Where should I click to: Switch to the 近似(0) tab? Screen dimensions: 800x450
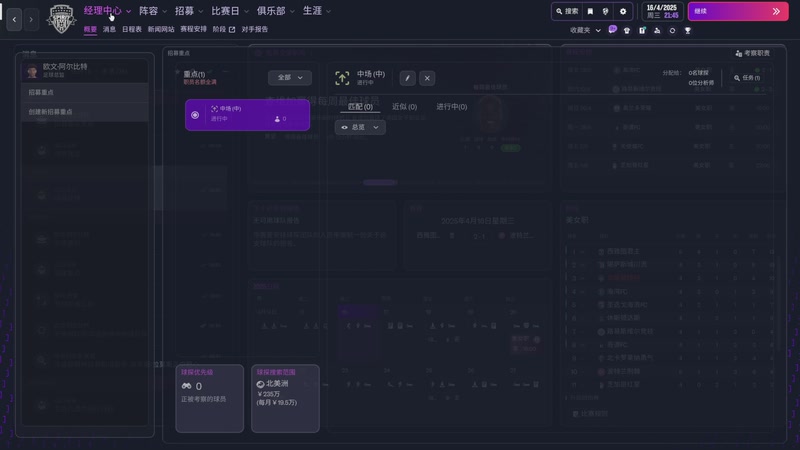pos(405,107)
